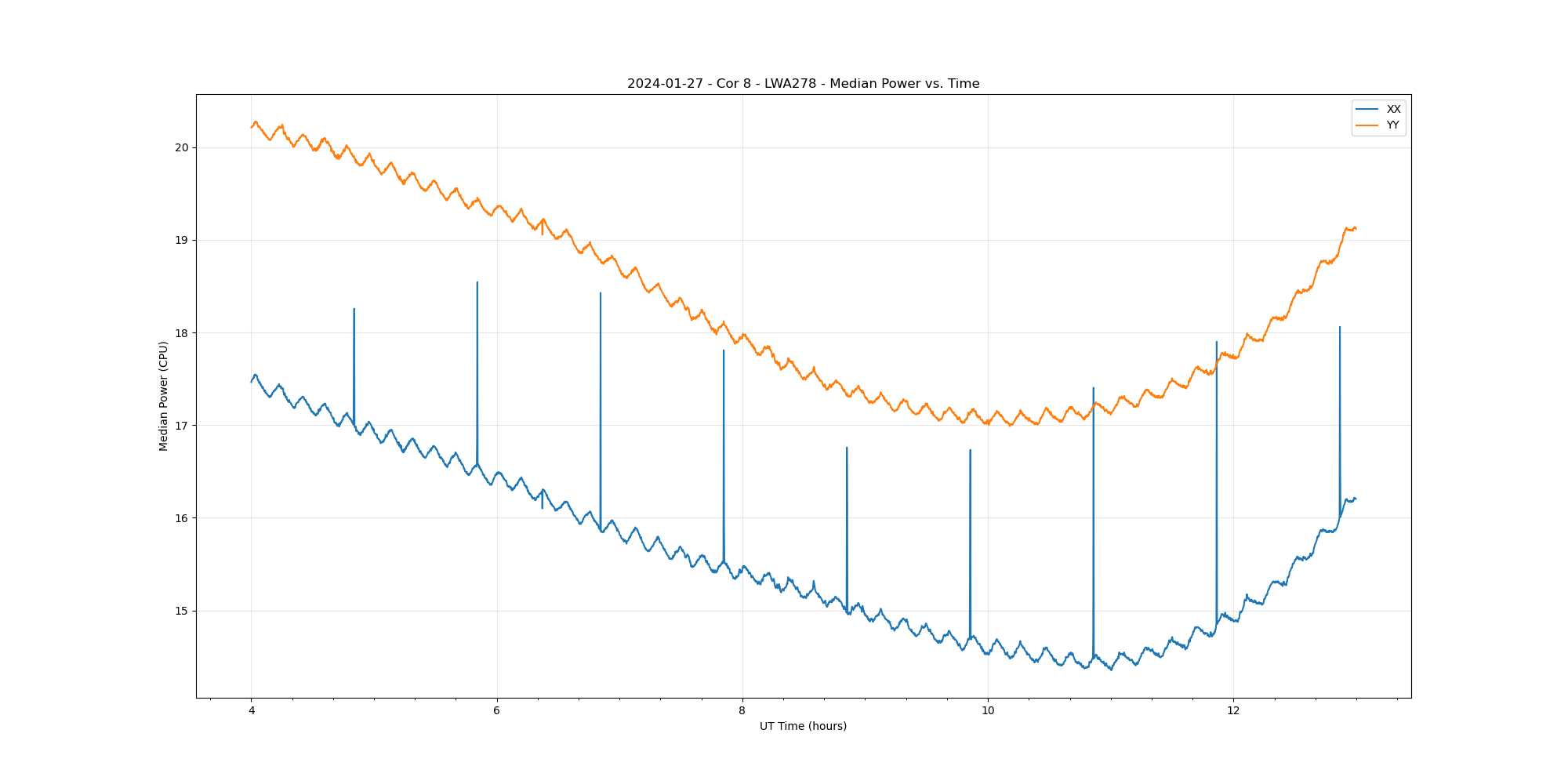Click the x-axis tick label 10
This screenshot has width=1568, height=784.
(988, 711)
